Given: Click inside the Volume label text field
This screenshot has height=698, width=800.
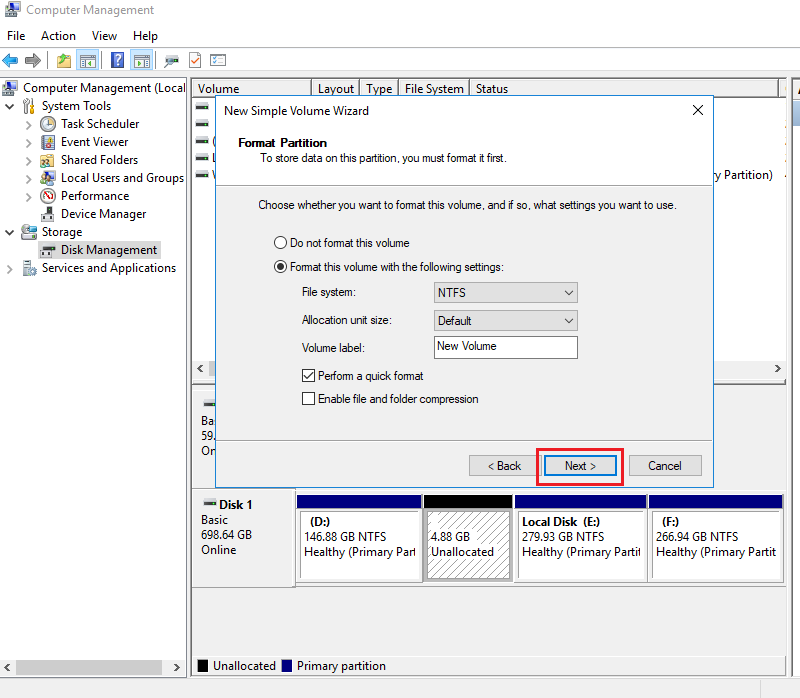Looking at the screenshot, I should pos(505,347).
